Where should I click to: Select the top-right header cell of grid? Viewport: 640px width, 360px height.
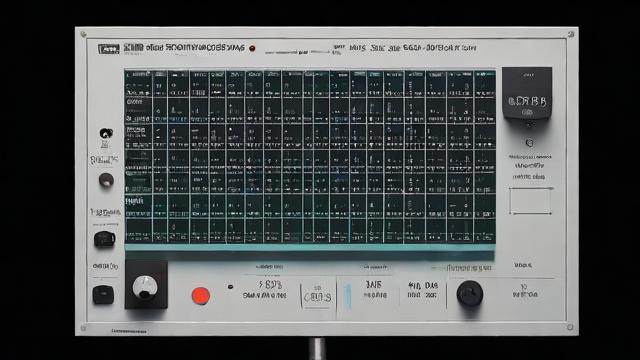click(x=485, y=74)
